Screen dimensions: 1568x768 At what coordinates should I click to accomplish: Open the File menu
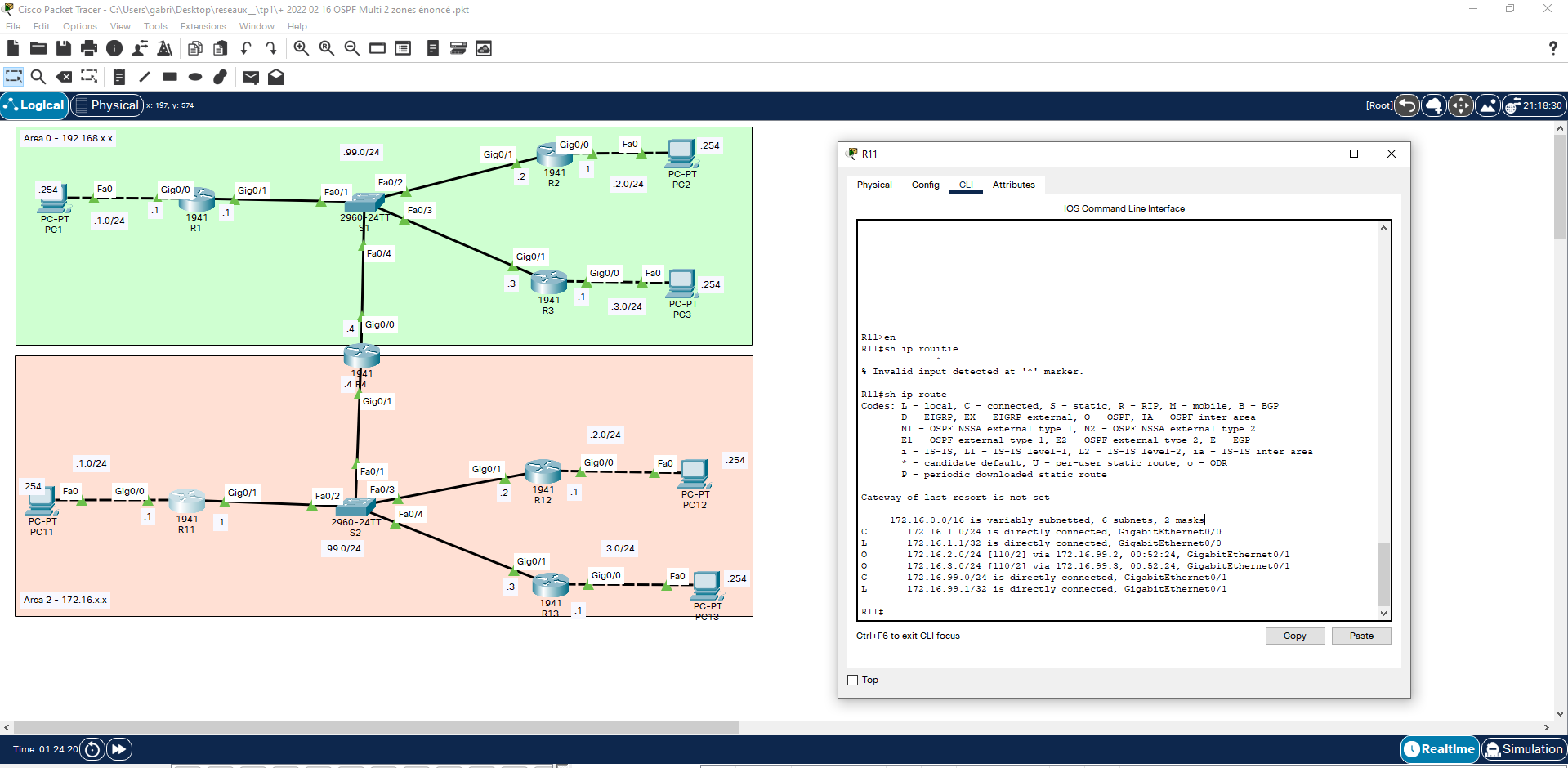(x=13, y=26)
